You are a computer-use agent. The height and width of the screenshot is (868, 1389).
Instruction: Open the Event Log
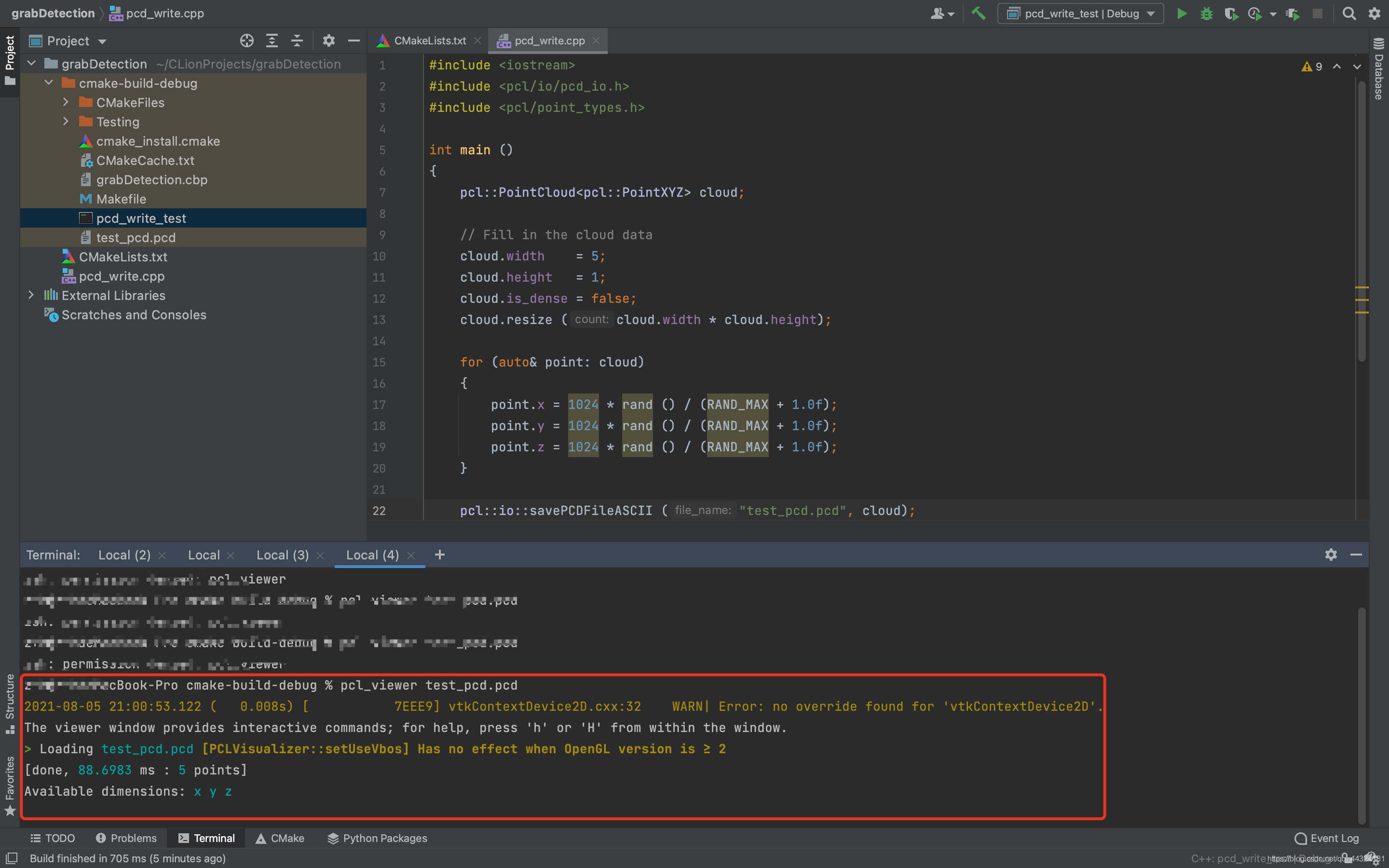pos(1326,838)
